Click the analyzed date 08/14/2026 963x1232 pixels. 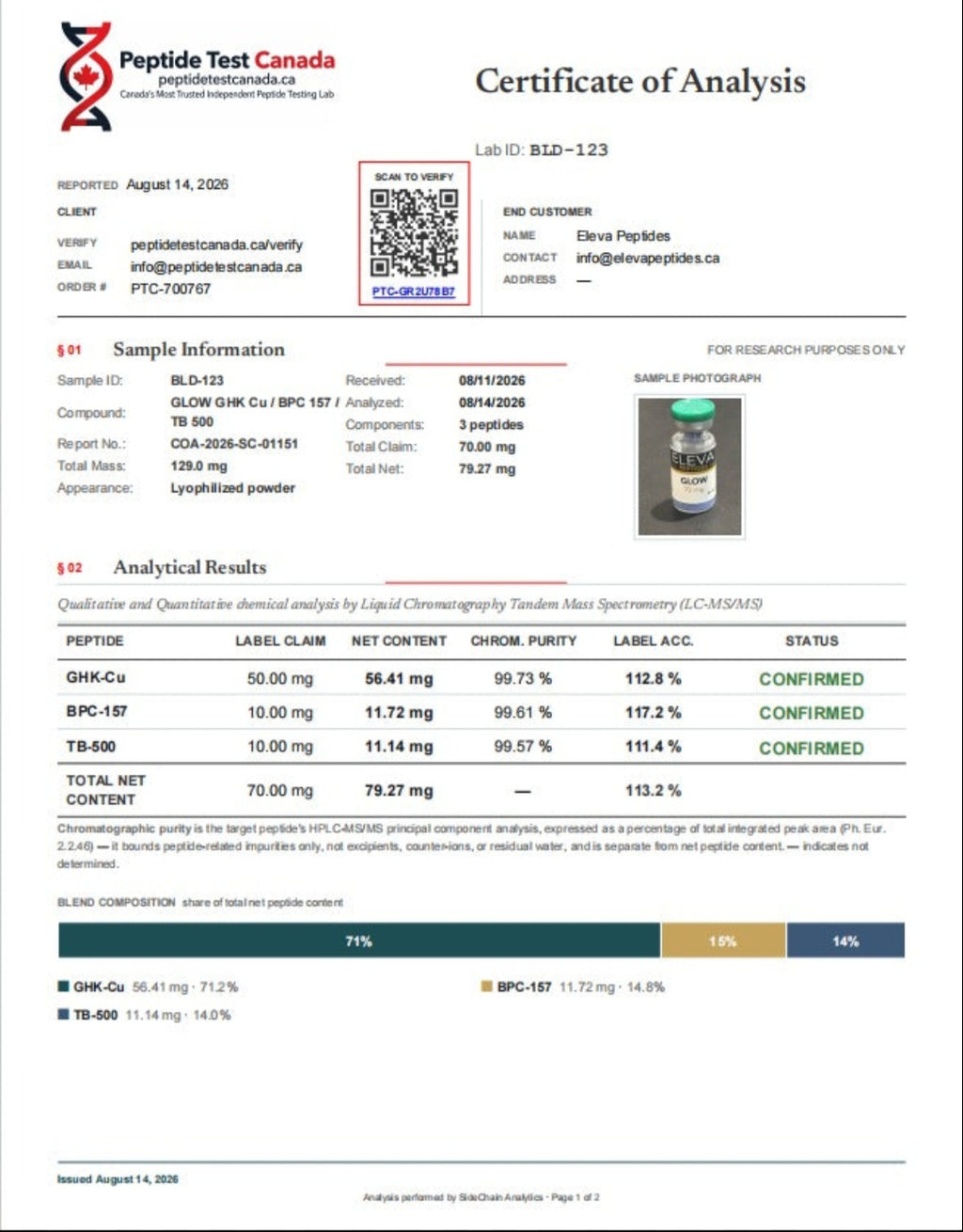(x=492, y=403)
